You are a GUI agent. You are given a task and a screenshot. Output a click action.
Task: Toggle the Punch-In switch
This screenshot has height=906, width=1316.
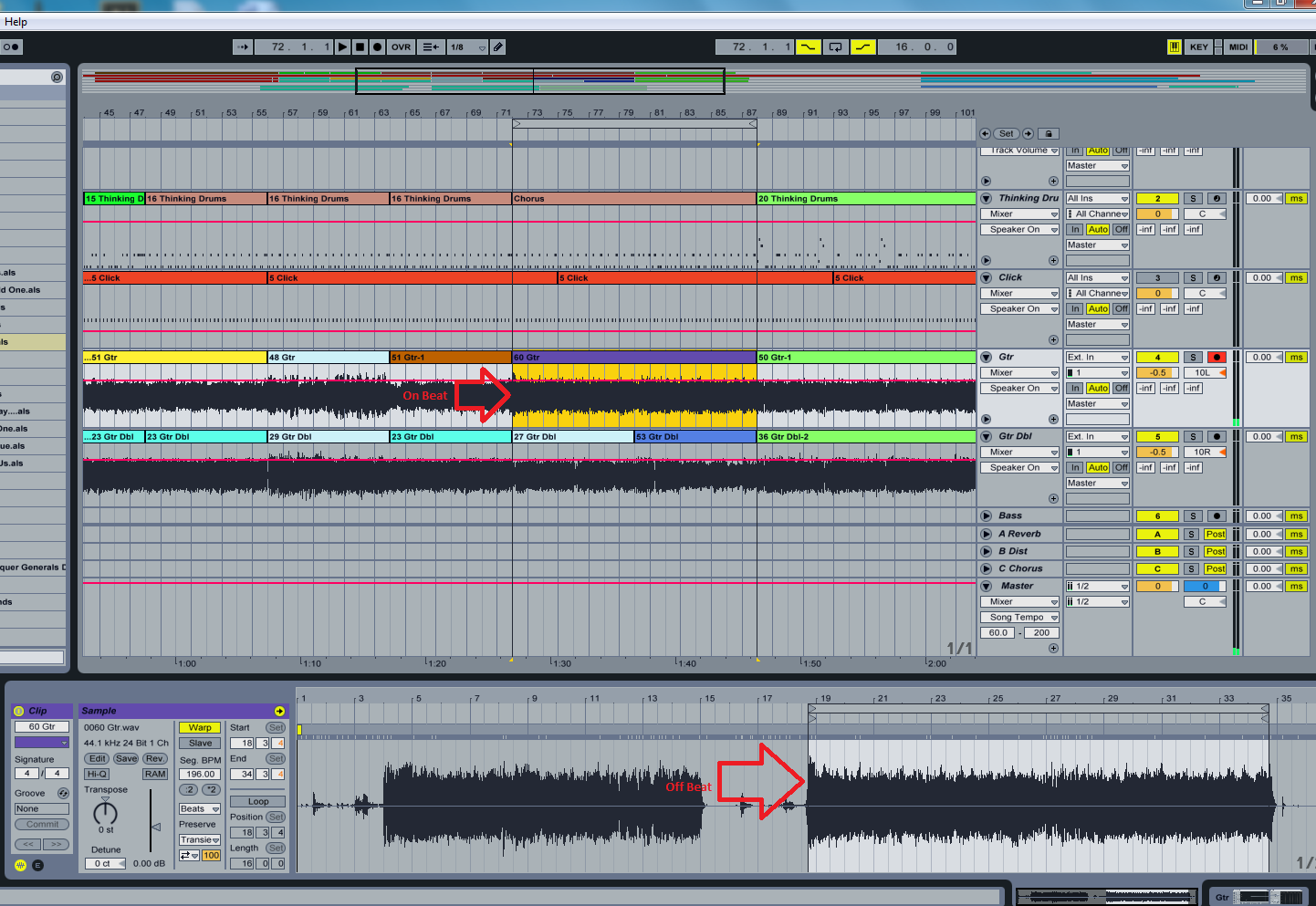809,47
